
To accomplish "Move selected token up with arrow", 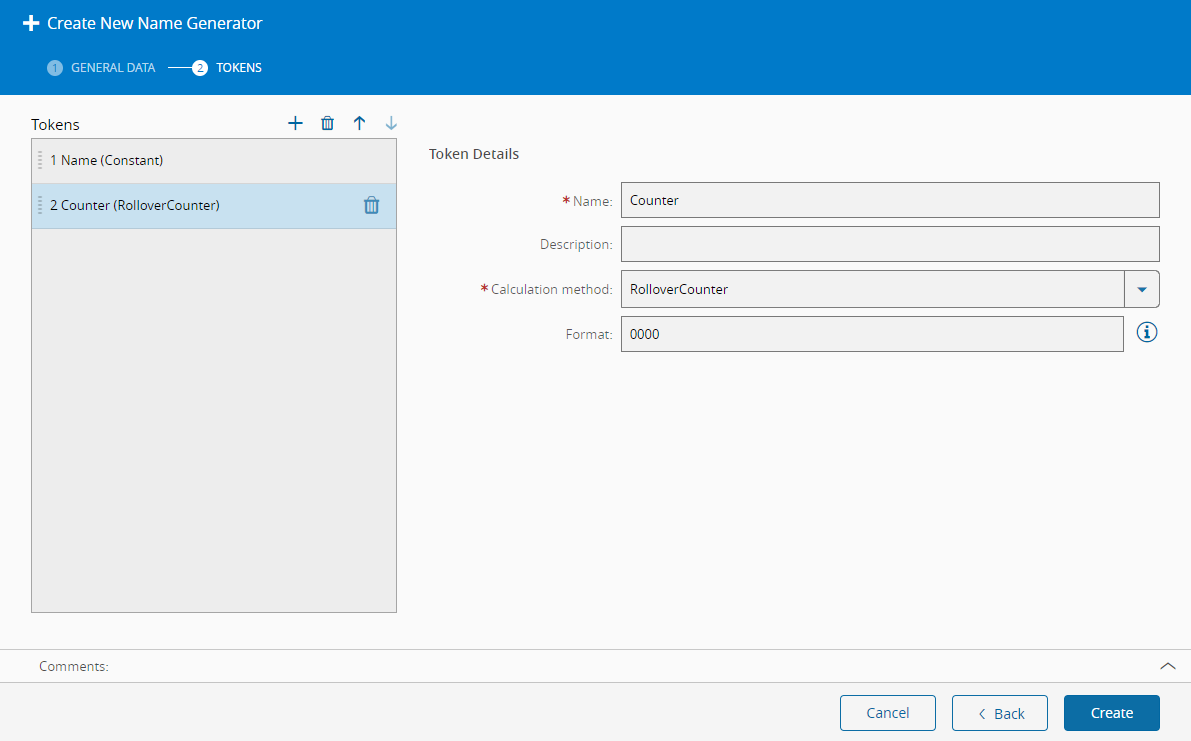I will 359,123.
